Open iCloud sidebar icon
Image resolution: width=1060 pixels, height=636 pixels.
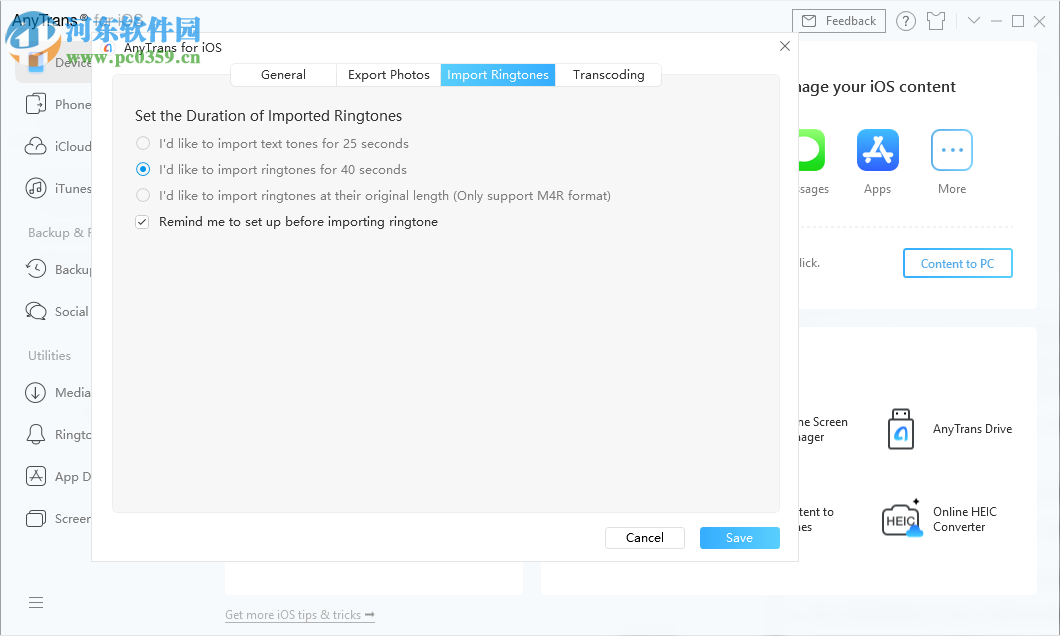(x=36, y=146)
